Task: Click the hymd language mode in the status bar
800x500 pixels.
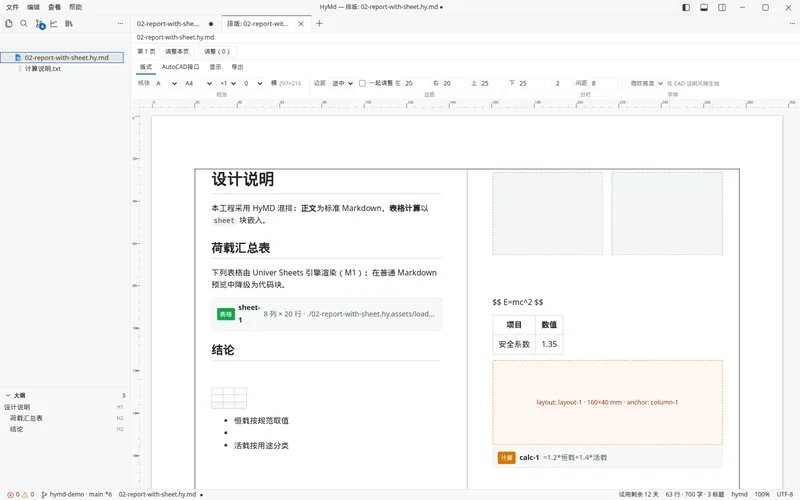Action: [739, 494]
